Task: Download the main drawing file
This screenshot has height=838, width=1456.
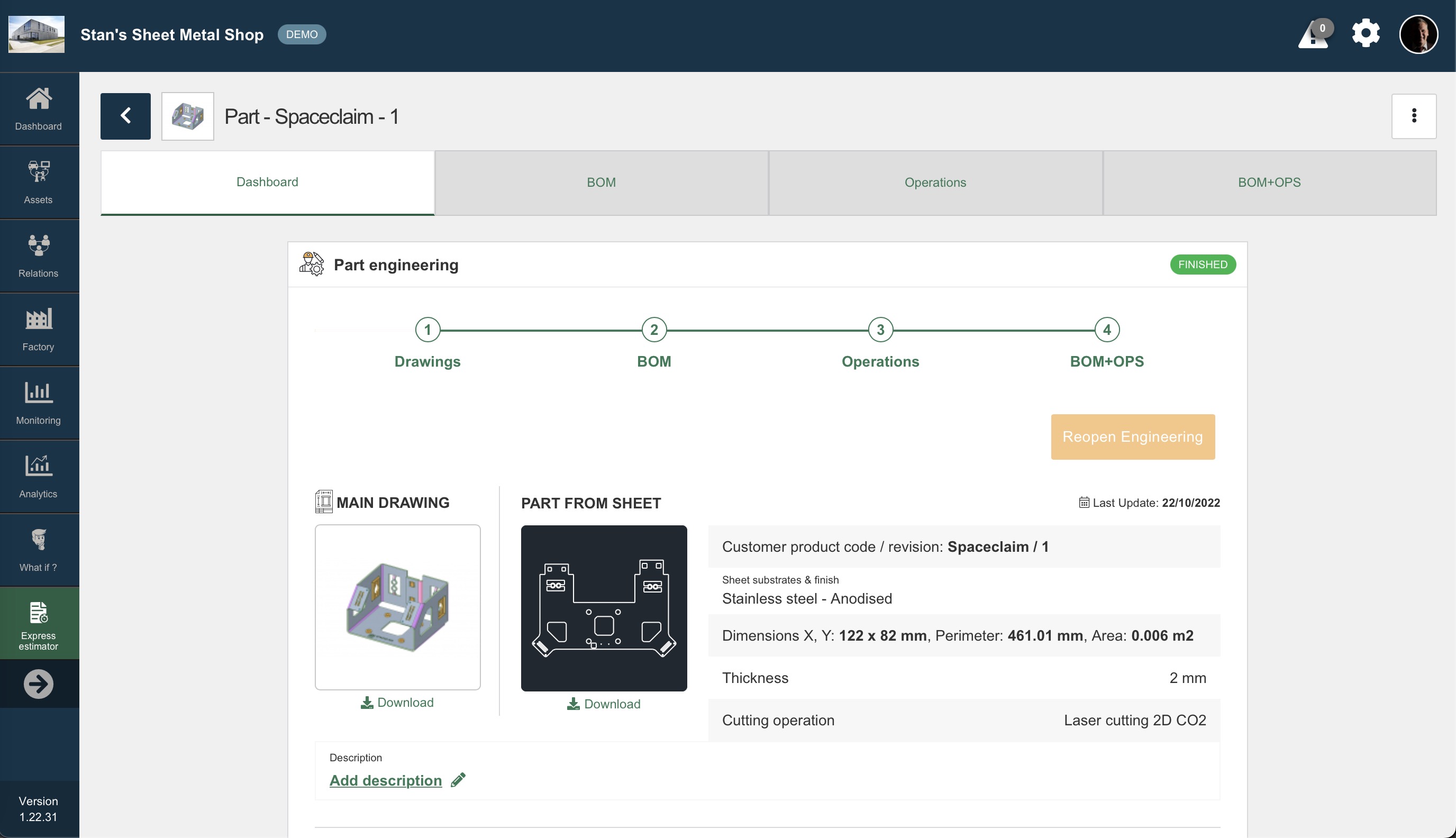Action: [397, 702]
